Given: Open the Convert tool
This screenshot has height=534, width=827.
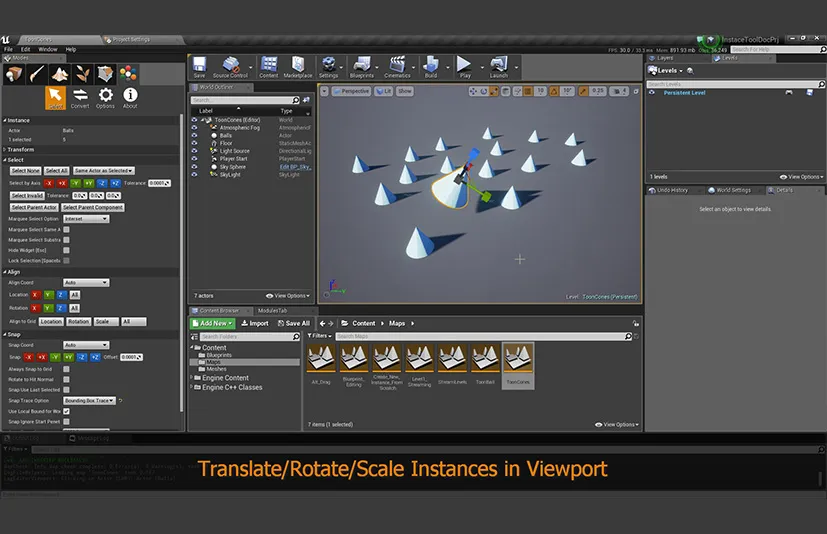Looking at the screenshot, I should point(80,98).
